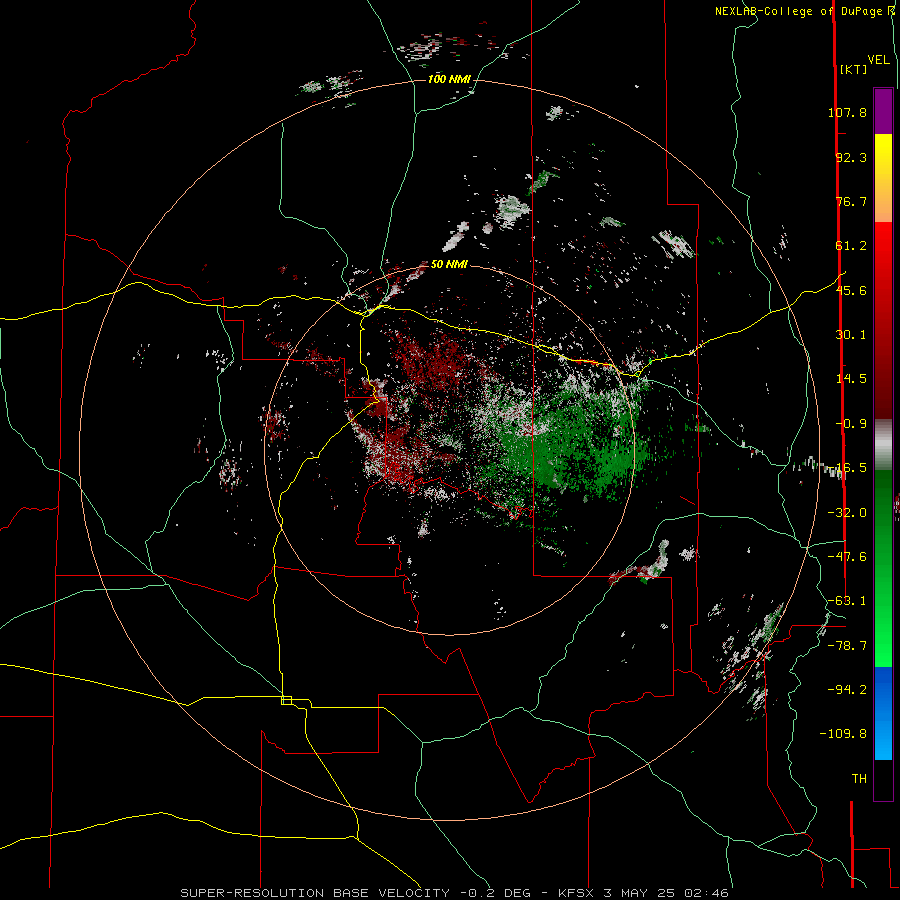Select the 30.1 legend value
The height and width of the screenshot is (900, 900).
[x=851, y=335]
